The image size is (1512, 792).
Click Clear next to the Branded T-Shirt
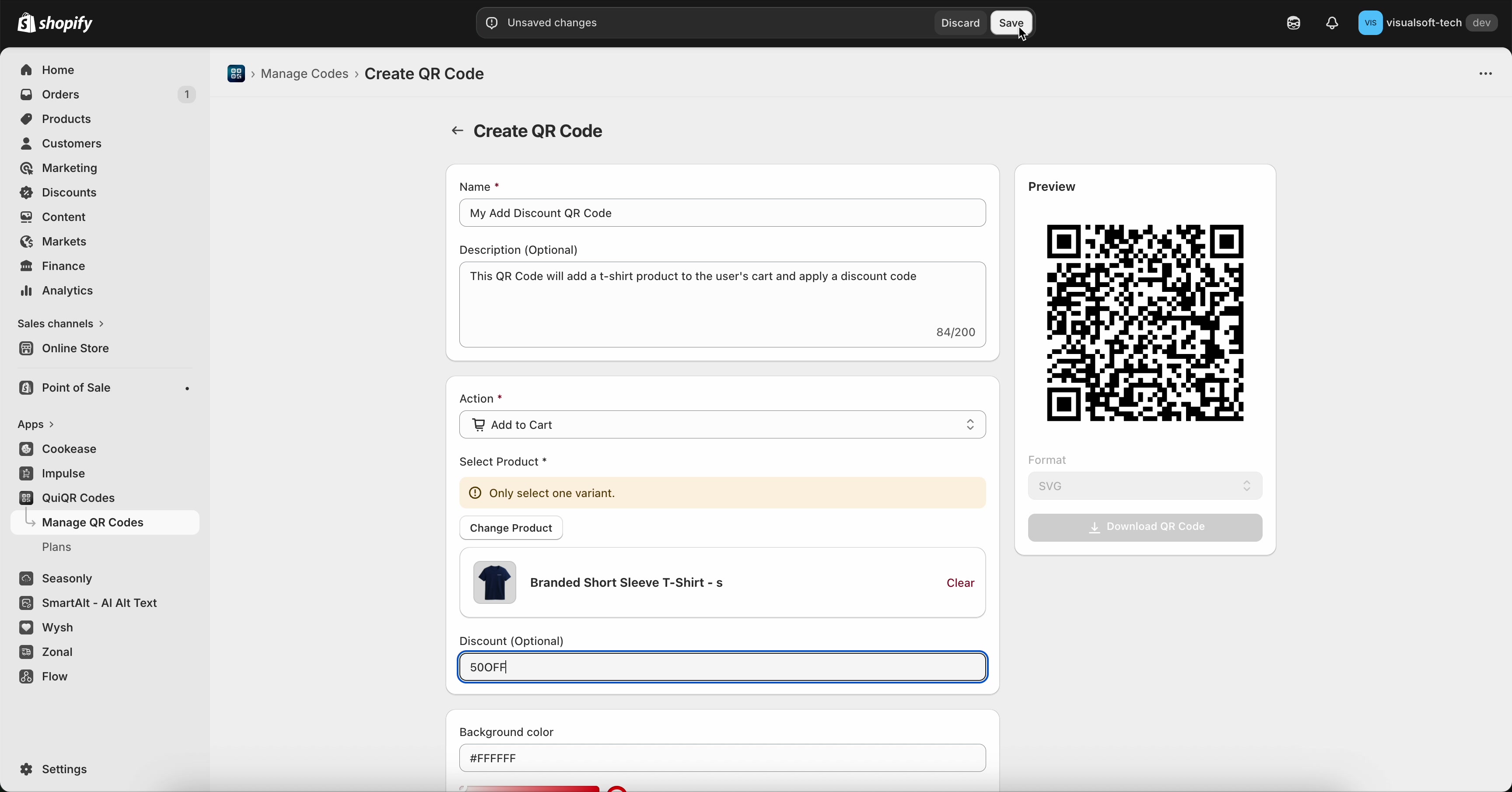pos(960,583)
